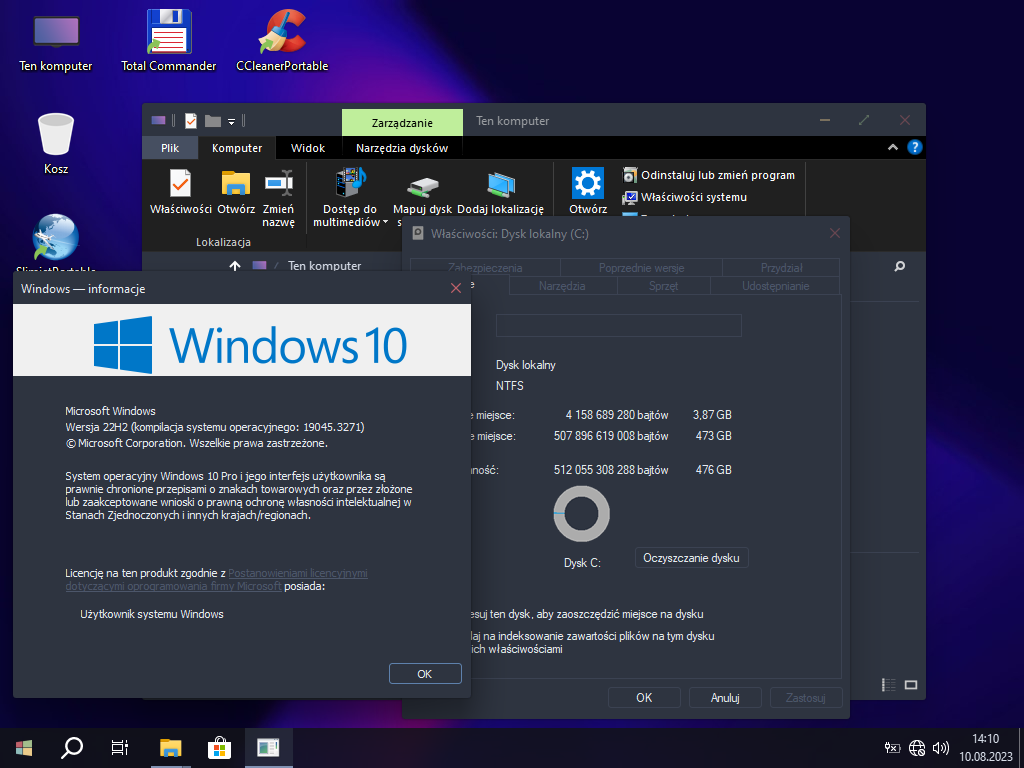Open the Quick Access Toolbar customize arrow

tap(232, 121)
